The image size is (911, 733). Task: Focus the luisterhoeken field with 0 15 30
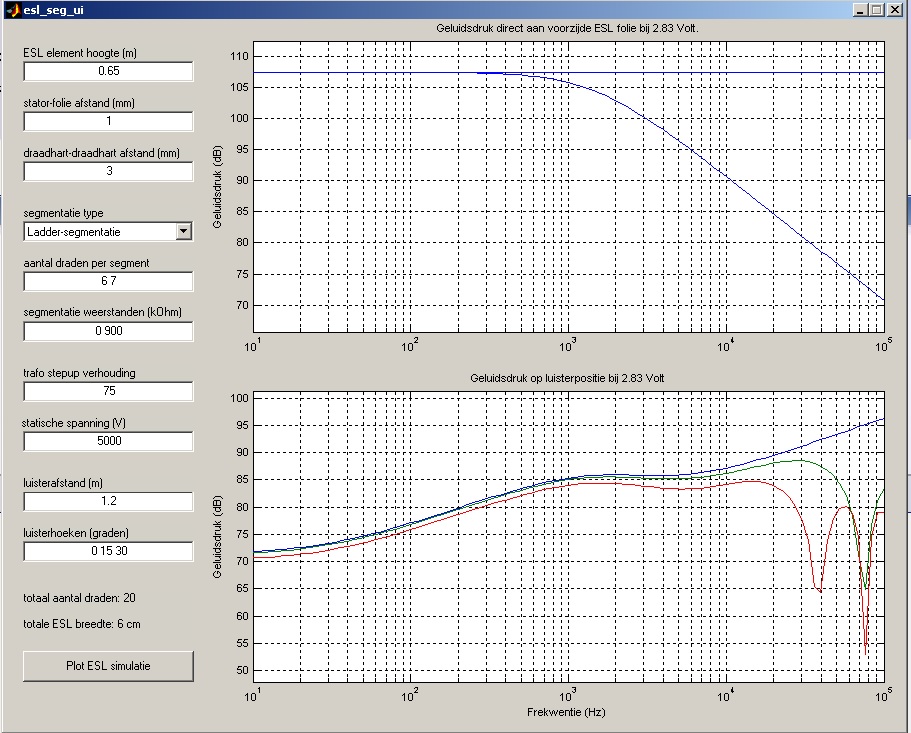point(108,551)
